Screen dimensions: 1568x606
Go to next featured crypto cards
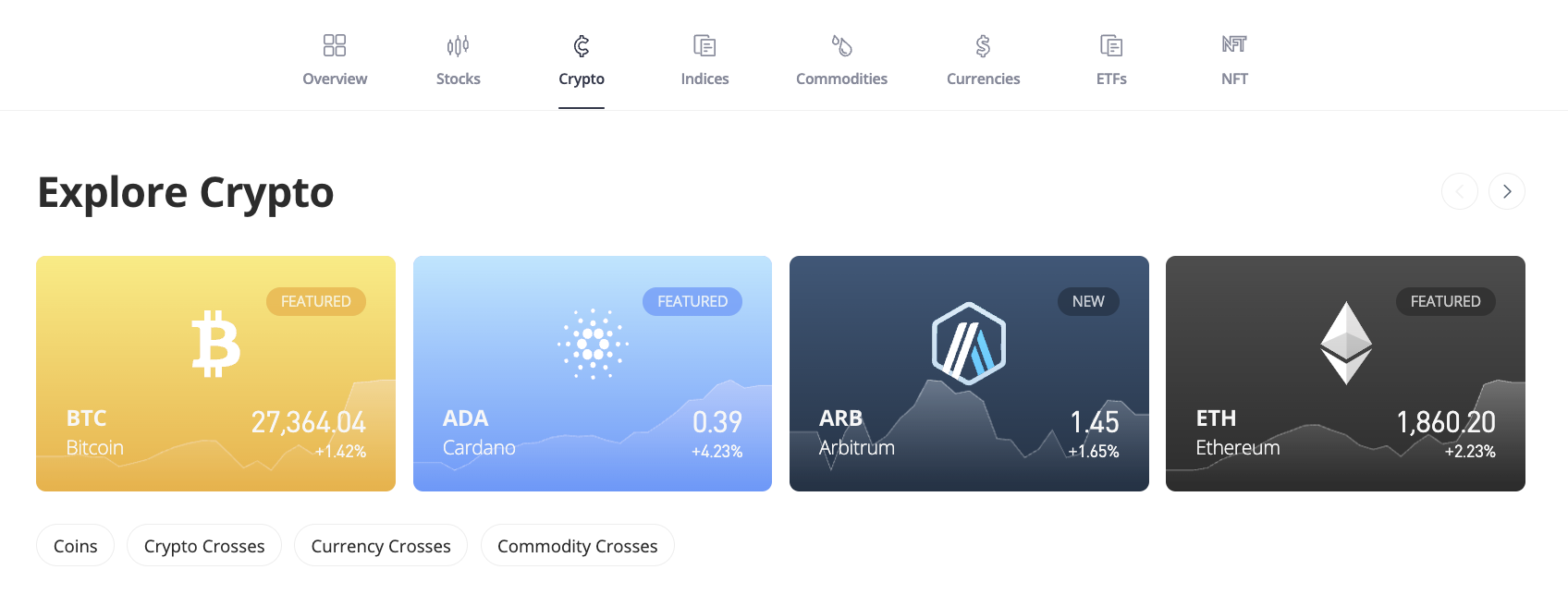click(x=1507, y=191)
